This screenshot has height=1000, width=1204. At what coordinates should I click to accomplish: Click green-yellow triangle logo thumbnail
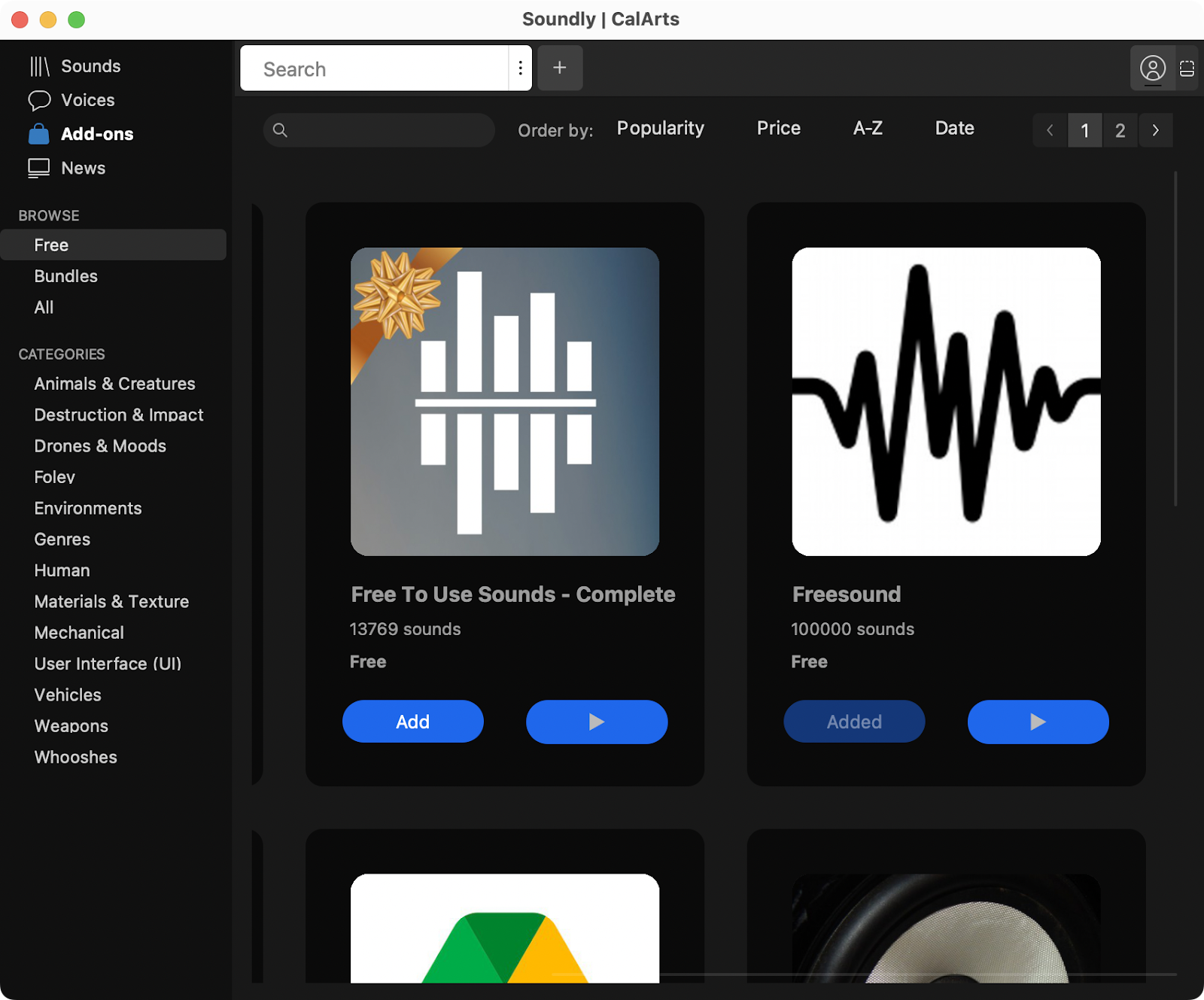click(x=505, y=929)
